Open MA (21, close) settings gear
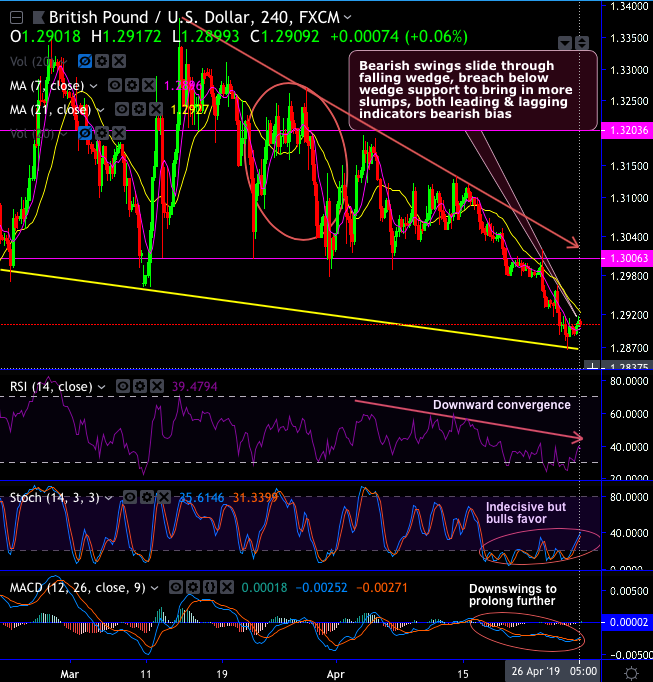This screenshot has width=653, height=682. 139,109
